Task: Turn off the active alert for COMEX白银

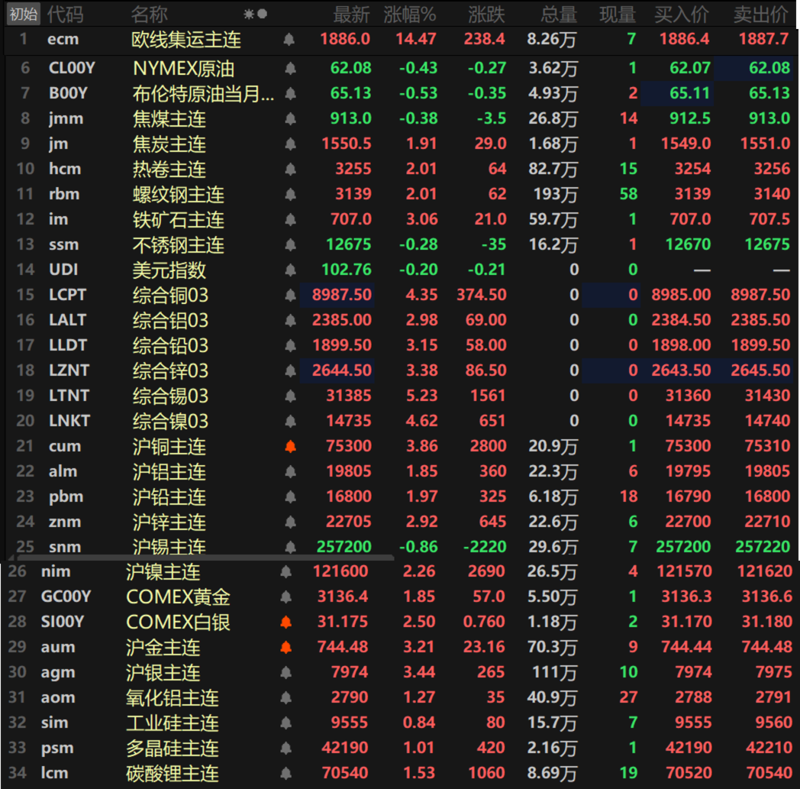Action: point(287,622)
